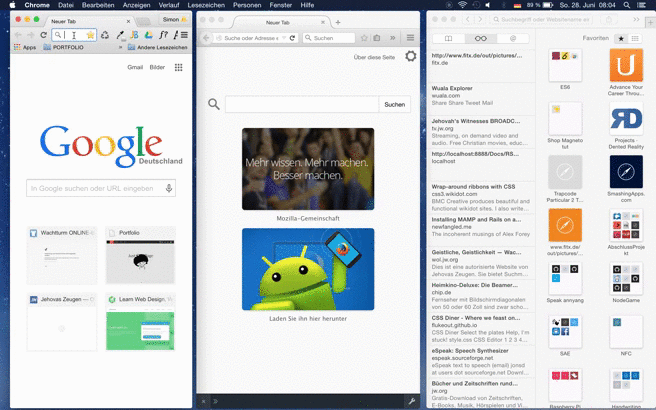Screen dimensions: 656x410
Task: Open the Wachtturm ONLINE thumbnail in Chrome
Action: tap(62, 256)
